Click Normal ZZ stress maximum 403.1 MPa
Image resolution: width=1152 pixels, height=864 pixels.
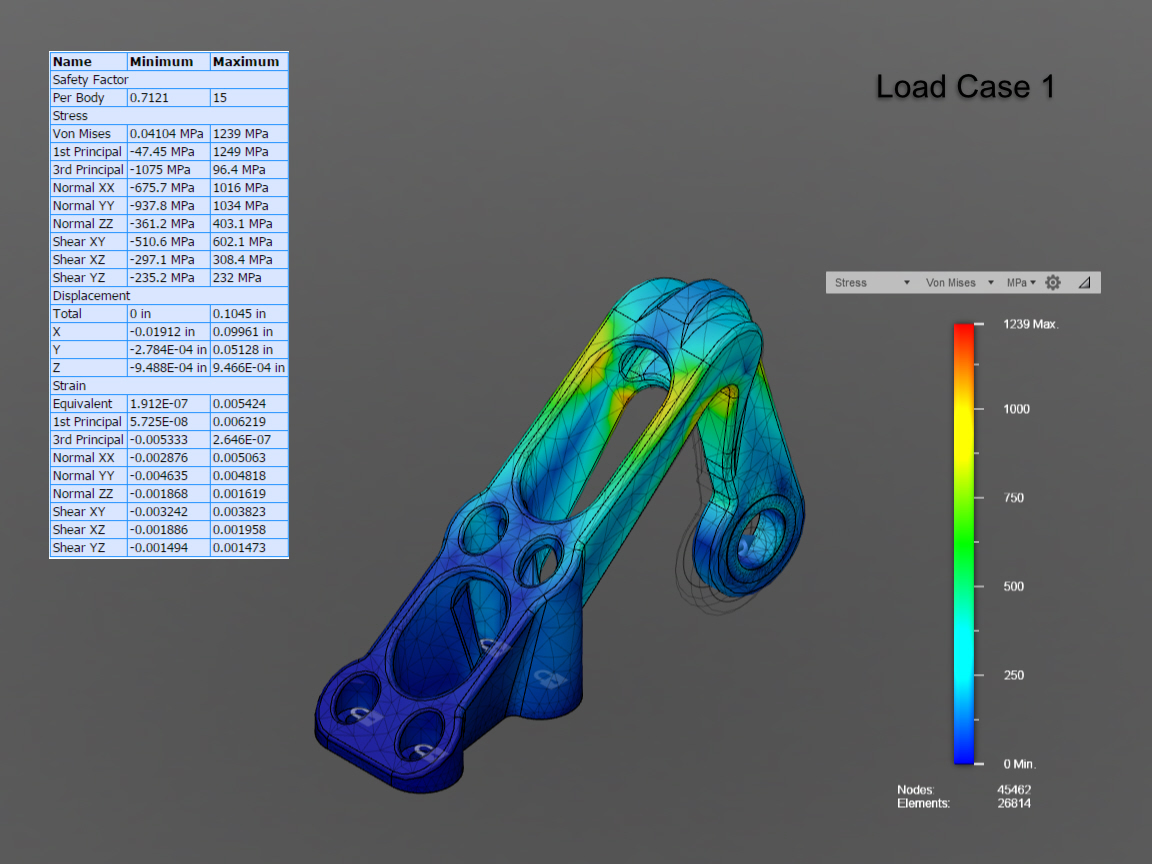(x=249, y=223)
